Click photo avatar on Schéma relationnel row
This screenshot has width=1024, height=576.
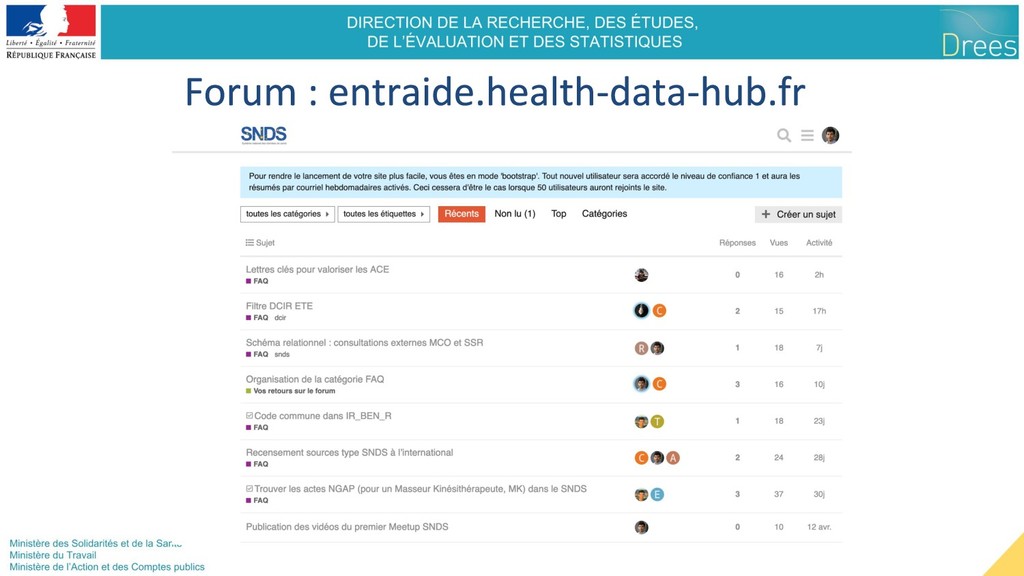click(x=657, y=348)
